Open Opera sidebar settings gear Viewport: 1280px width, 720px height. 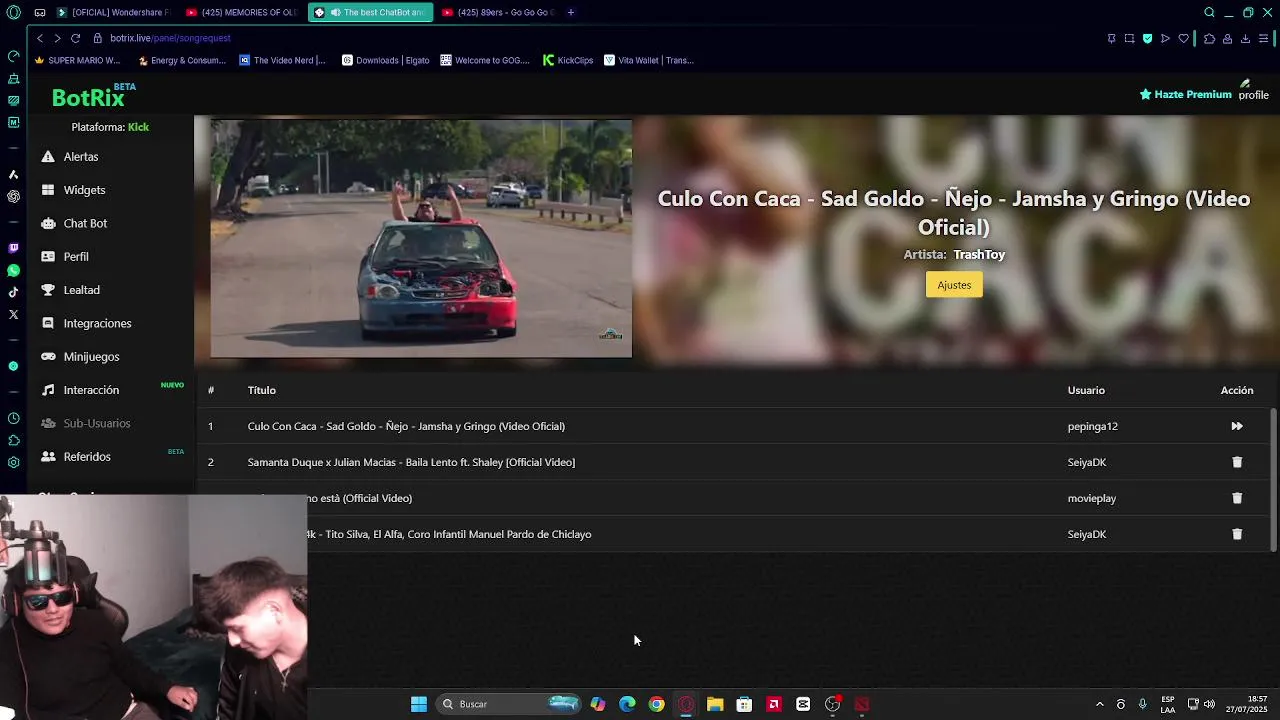coord(13,462)
